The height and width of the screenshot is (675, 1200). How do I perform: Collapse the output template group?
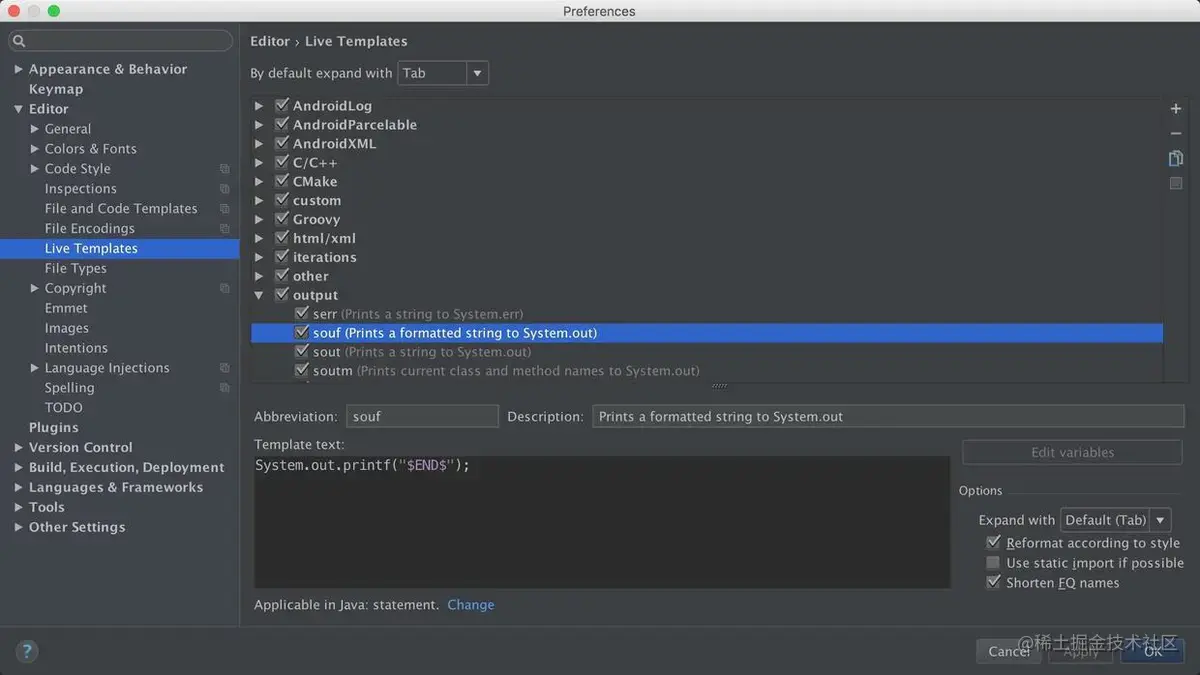[x=259, y=296]
